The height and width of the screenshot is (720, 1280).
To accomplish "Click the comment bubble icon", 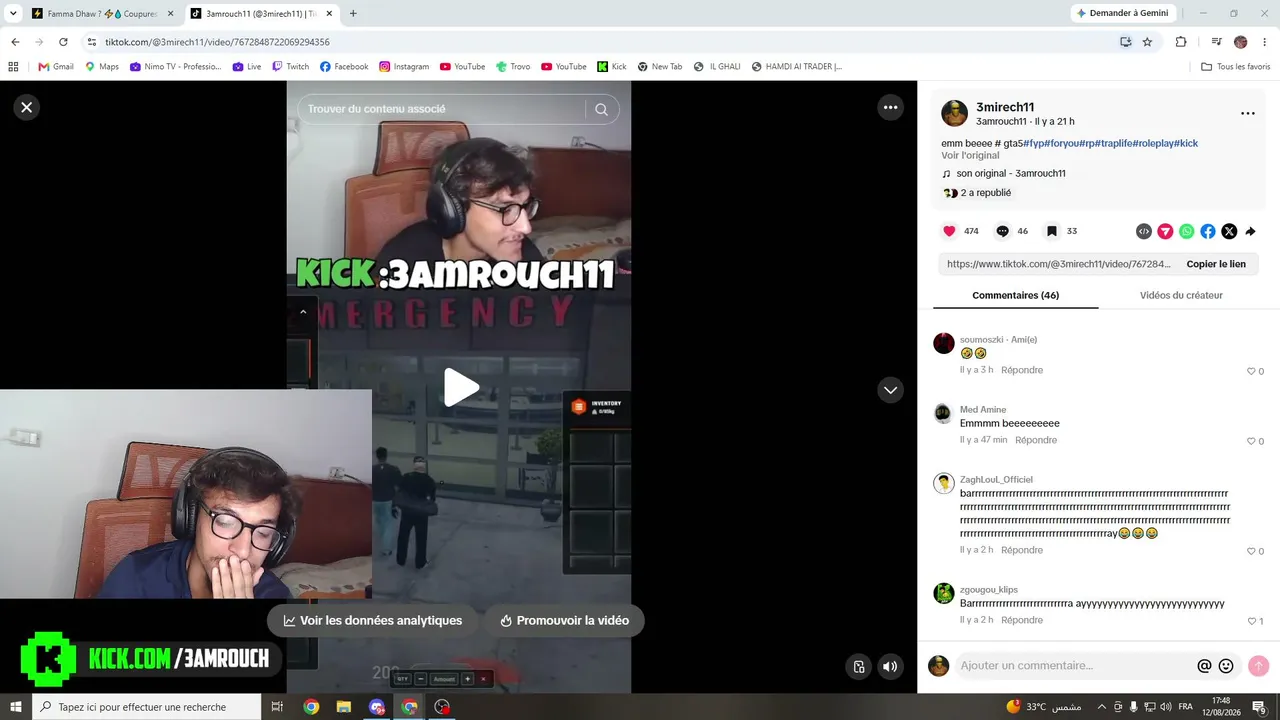I will (1002, 231).
